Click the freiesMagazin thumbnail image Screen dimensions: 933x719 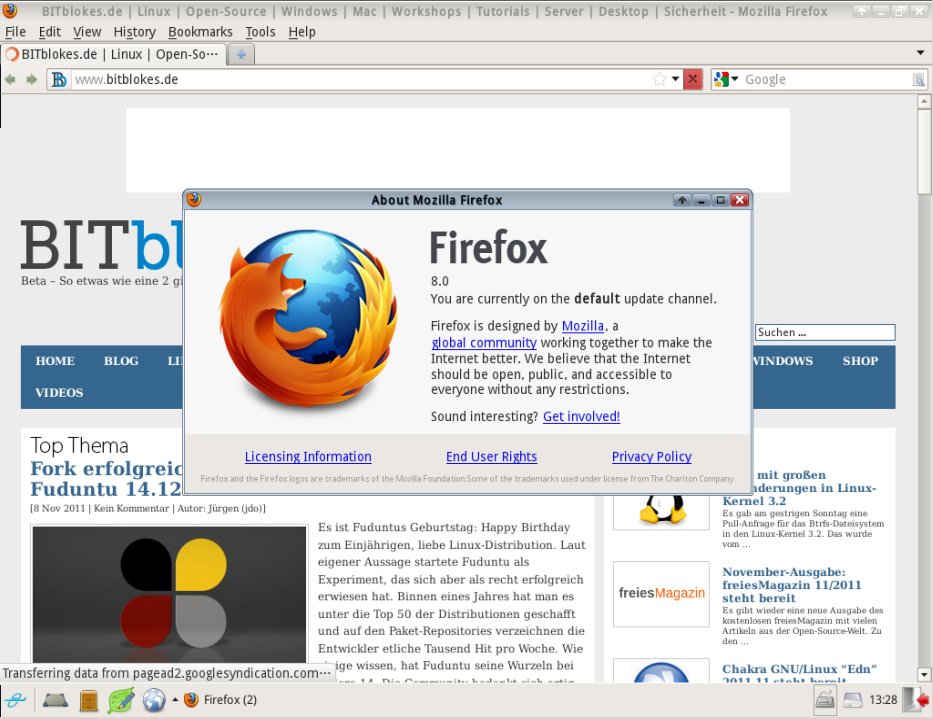click(x=661, y=593)
